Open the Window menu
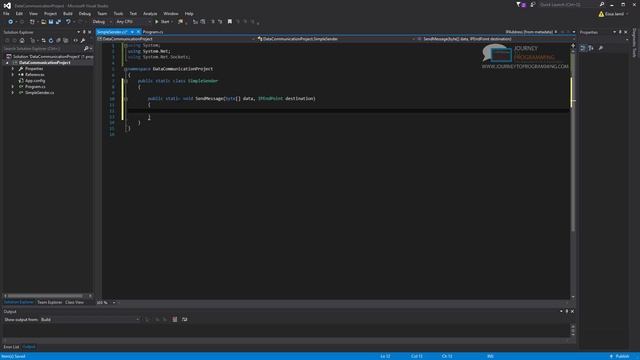Image resolution: width=640 pixels, height=360 pixels. point(171,13)
